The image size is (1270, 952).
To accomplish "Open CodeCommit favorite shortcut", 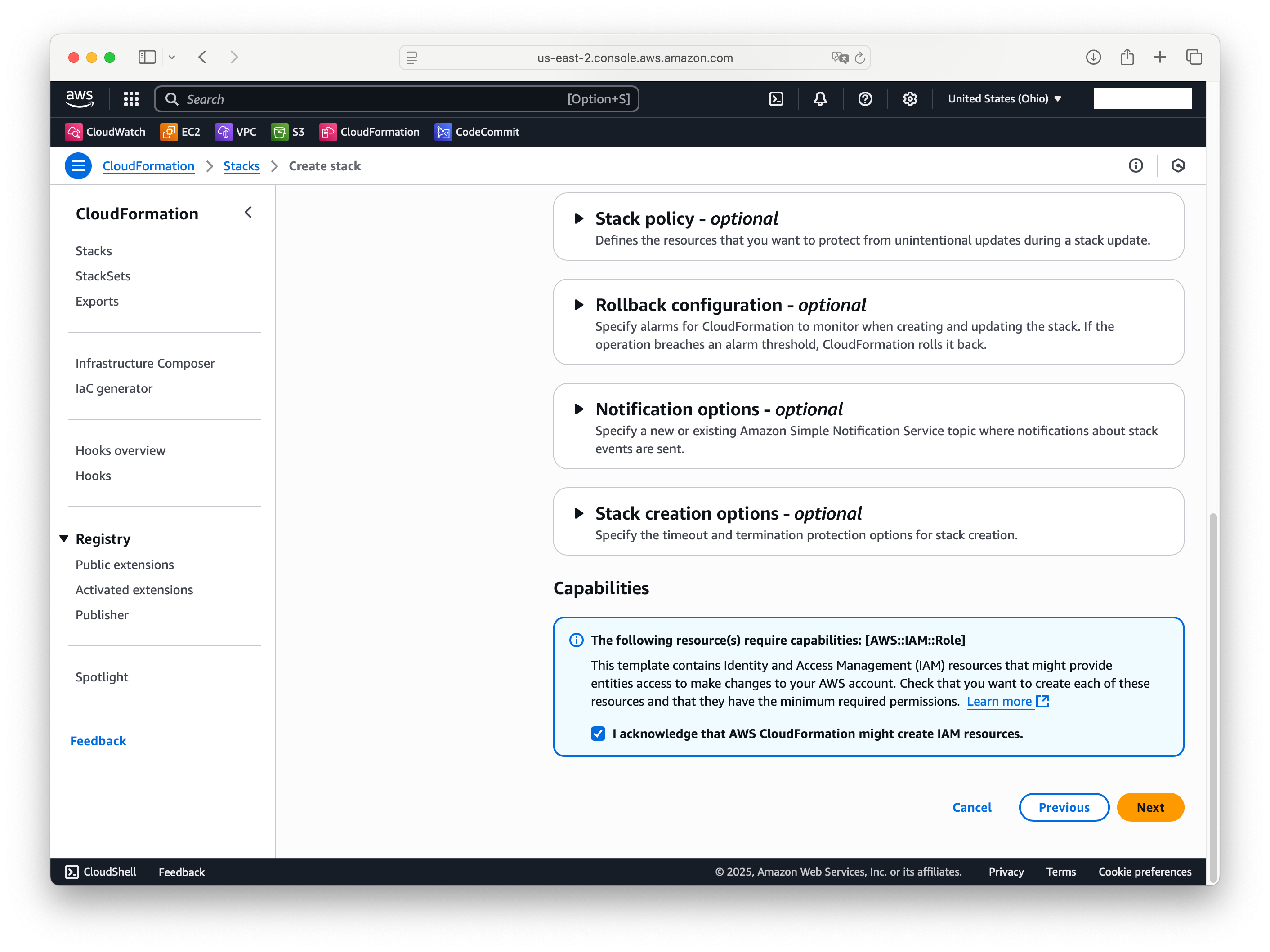I will coord(477,132).
